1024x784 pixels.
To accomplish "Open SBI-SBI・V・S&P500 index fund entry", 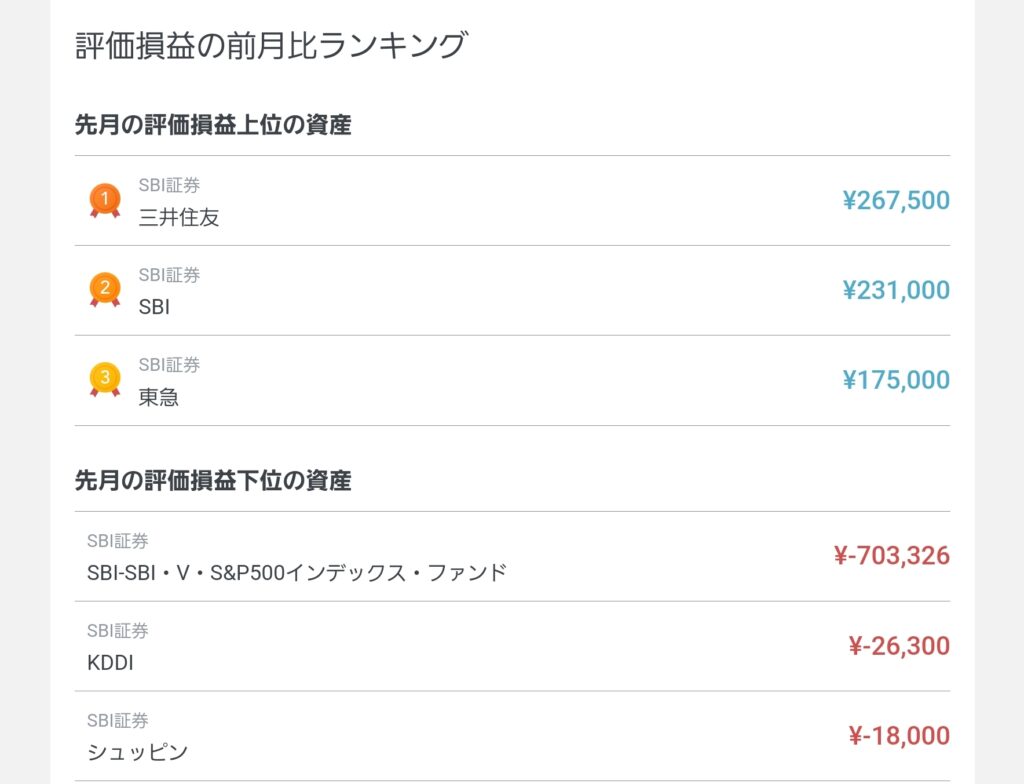I will tap(297, 573).
